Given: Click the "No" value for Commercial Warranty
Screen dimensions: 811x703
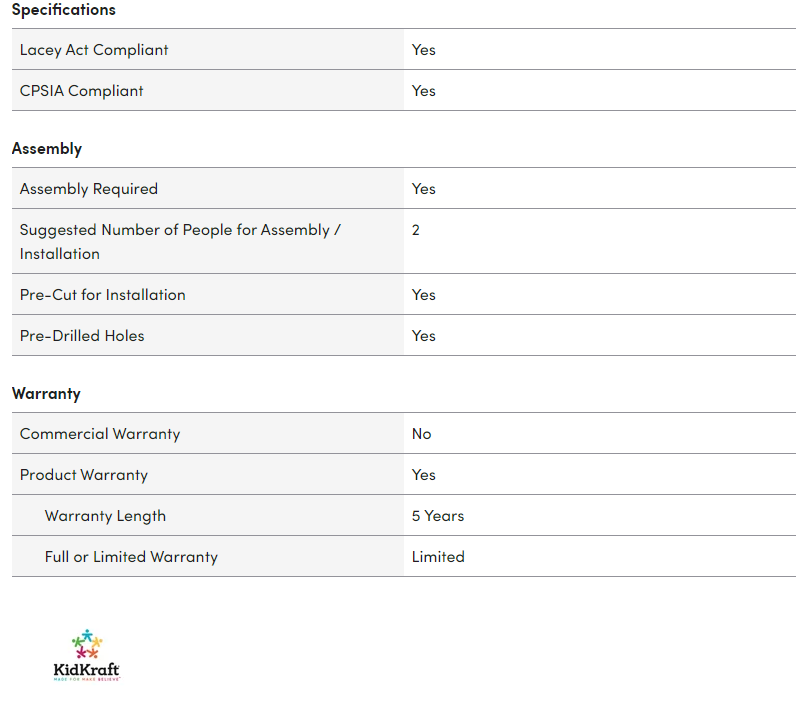Looking at the screenshot, I should (422, 434).
